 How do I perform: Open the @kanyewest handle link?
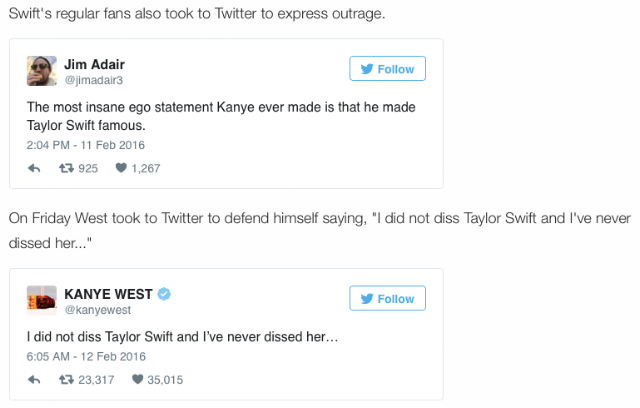pyautogui.click(x=98, y=310)
